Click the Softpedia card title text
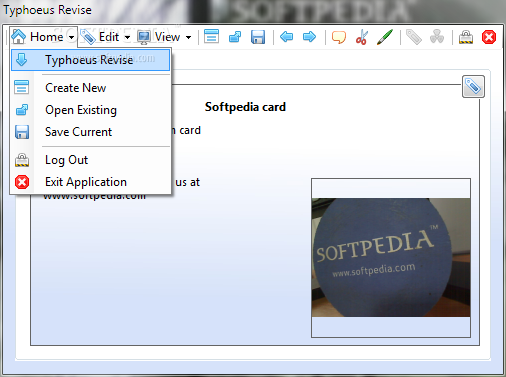The height and width of the screenshot is (377, 506). pyautogui.click(x=245, y=107)
